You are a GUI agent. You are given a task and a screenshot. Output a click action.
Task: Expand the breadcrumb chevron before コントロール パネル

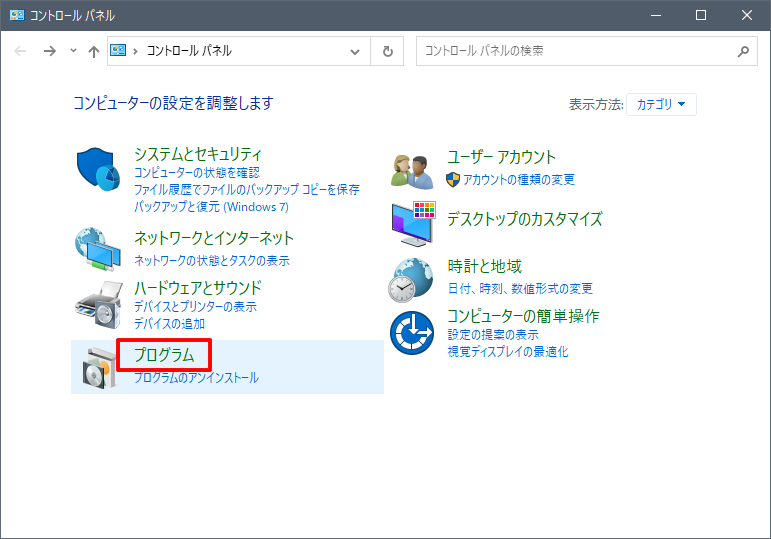click(135, 51)
